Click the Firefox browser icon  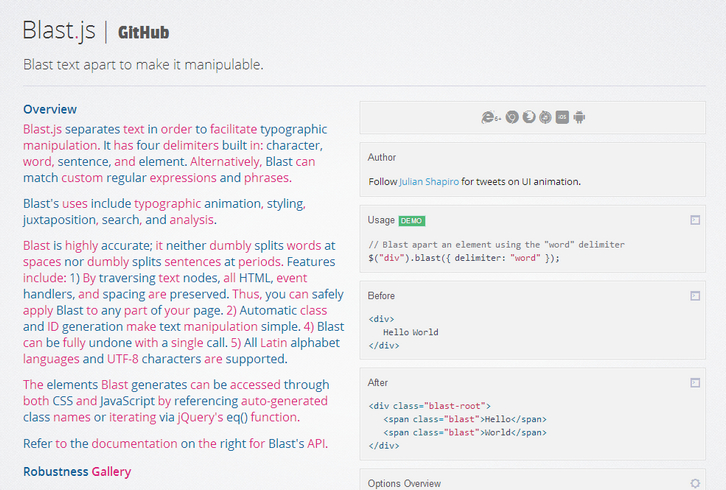click(529, 117)
